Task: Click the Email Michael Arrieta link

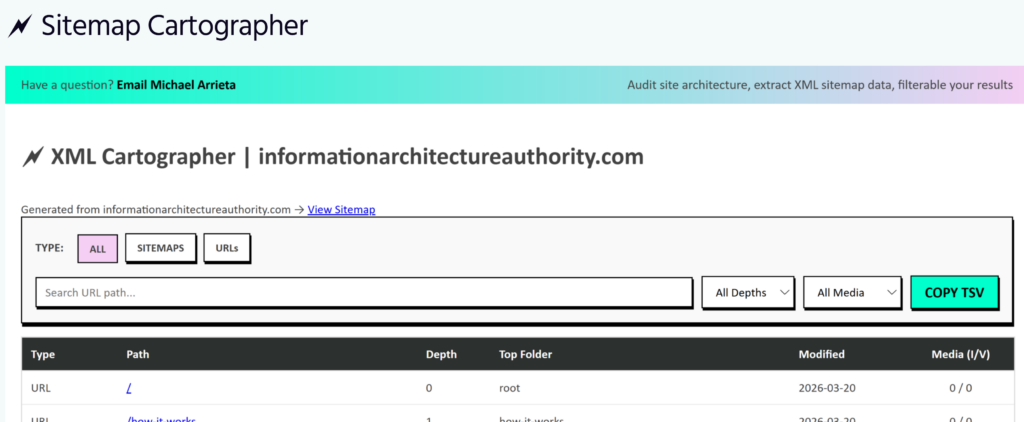Action: tap(176, 85)
